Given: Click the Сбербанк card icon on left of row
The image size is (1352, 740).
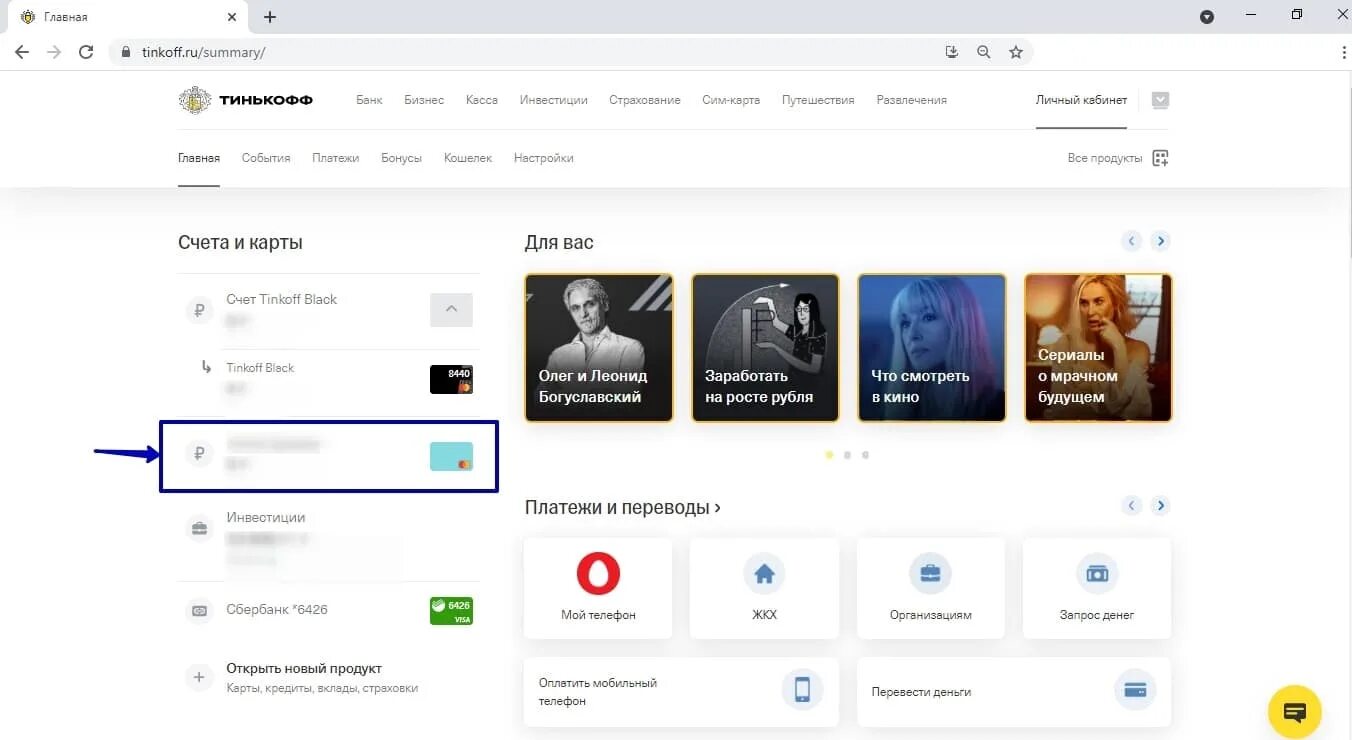Looking at the screenshot, I should click(199, 610).
